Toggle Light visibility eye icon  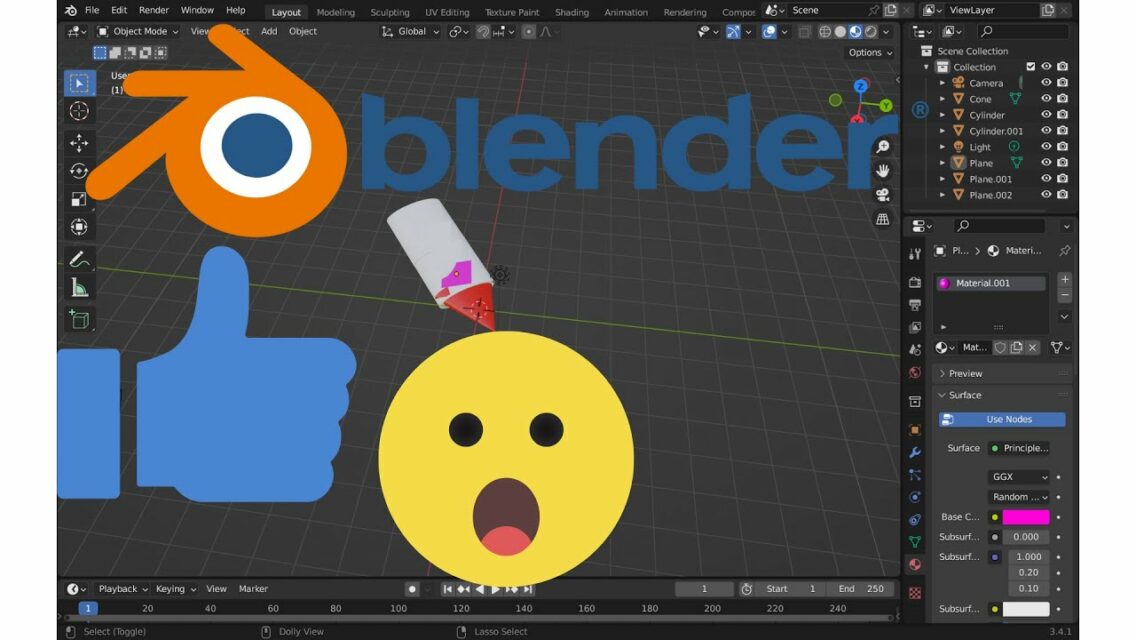(1046, 146)
